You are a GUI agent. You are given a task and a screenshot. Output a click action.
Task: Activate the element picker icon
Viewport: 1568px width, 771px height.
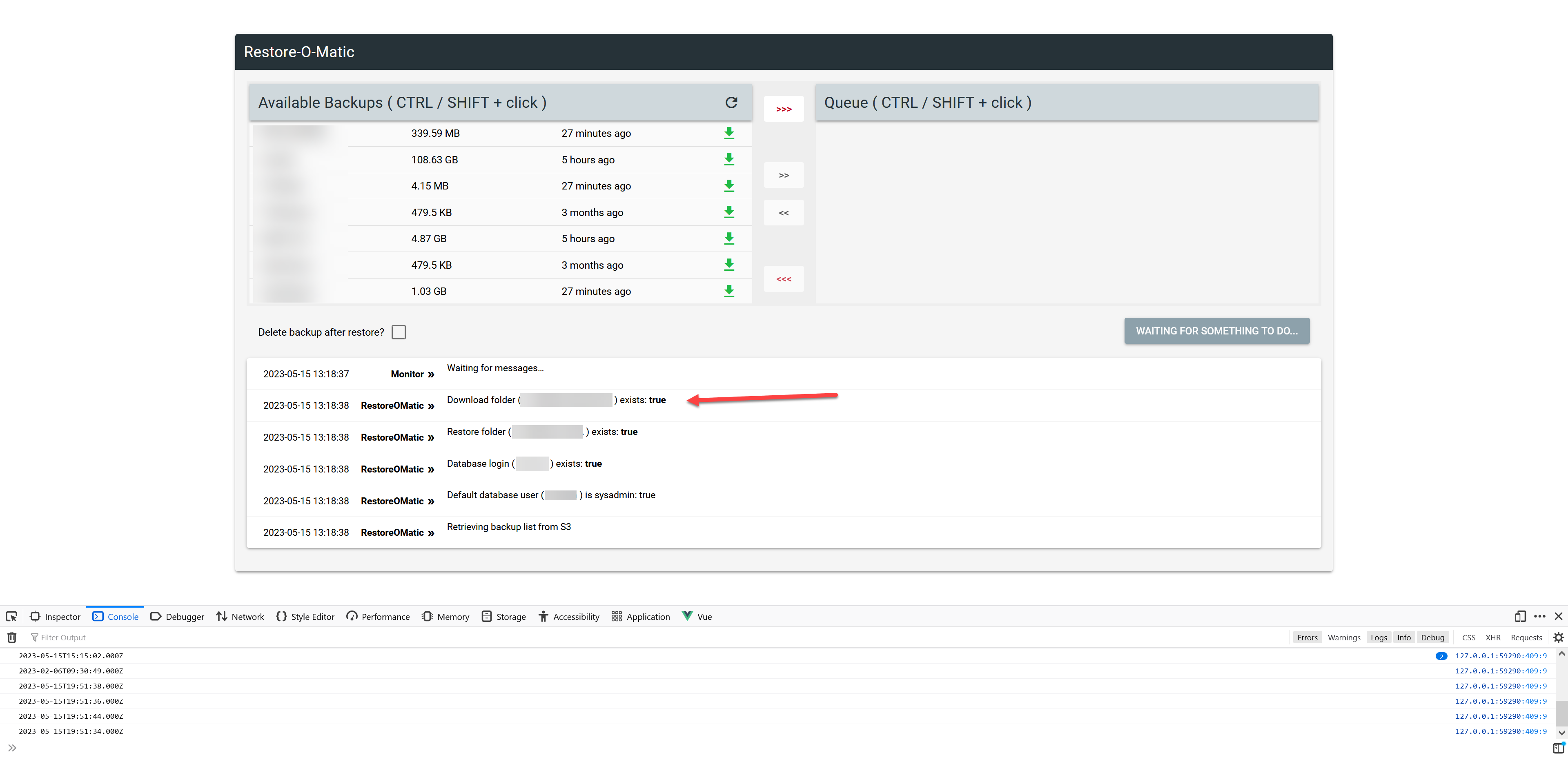point(11,617)
